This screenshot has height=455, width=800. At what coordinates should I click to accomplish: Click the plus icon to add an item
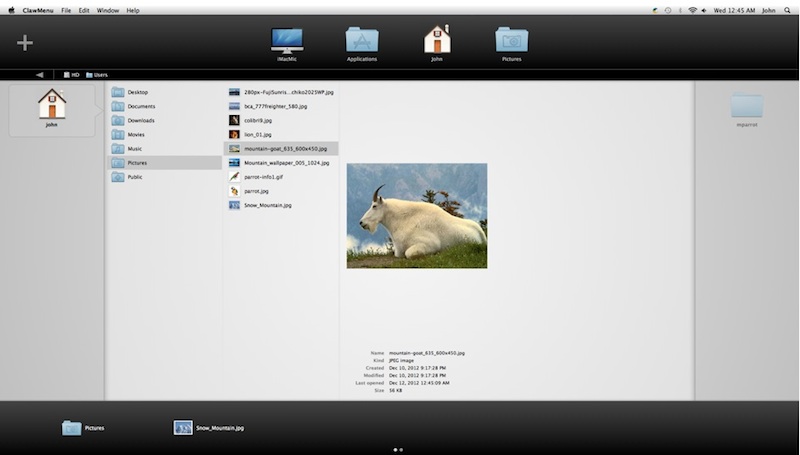click(25, 43)
